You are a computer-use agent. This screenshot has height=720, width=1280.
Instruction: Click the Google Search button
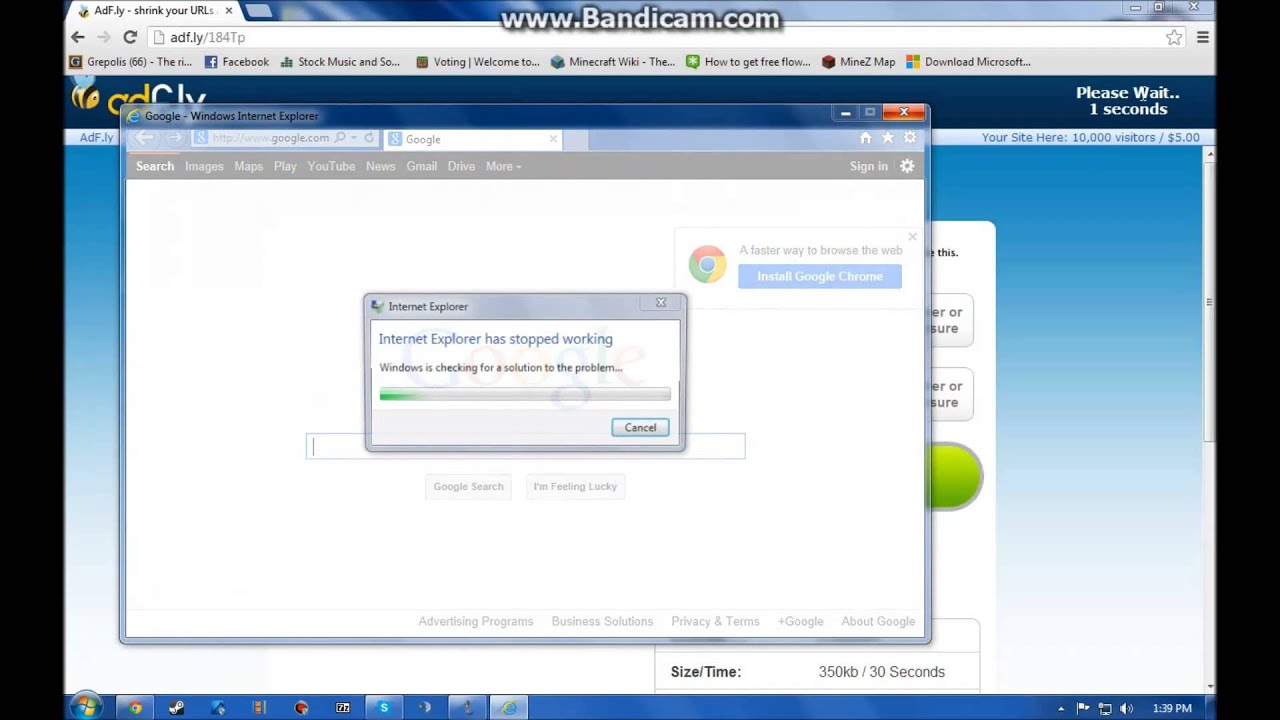468,486
